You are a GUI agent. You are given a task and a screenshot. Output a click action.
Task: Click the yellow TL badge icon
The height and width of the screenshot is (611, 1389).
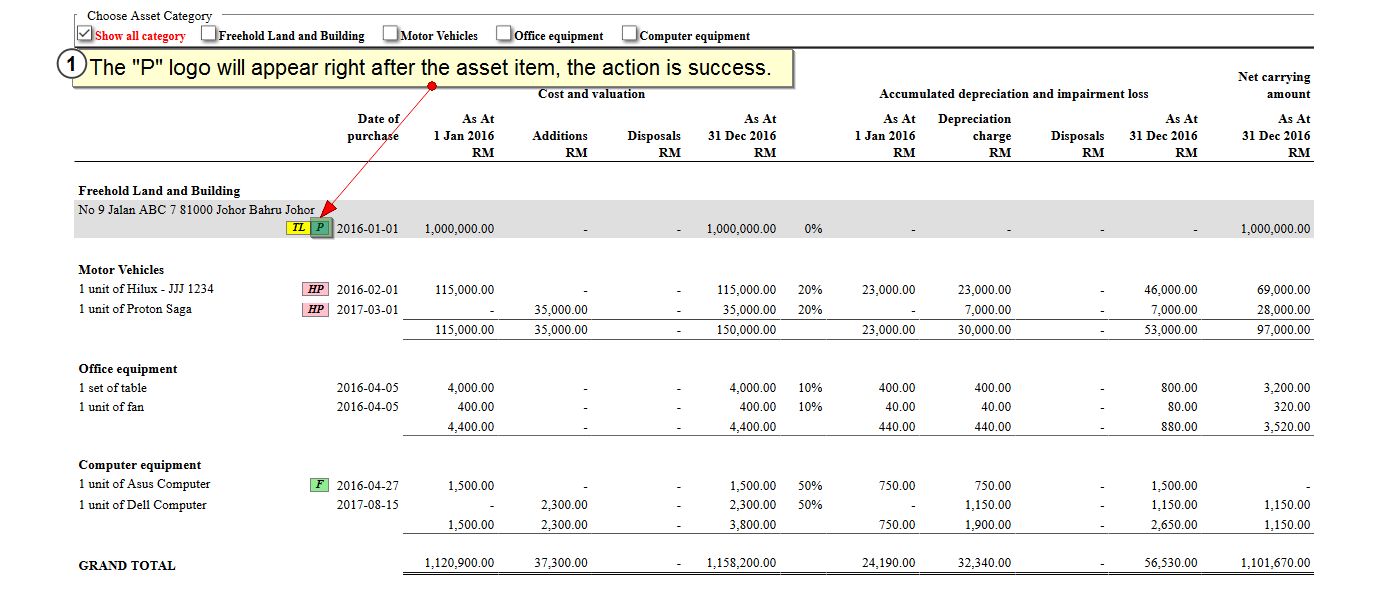(x=298, y=228)
